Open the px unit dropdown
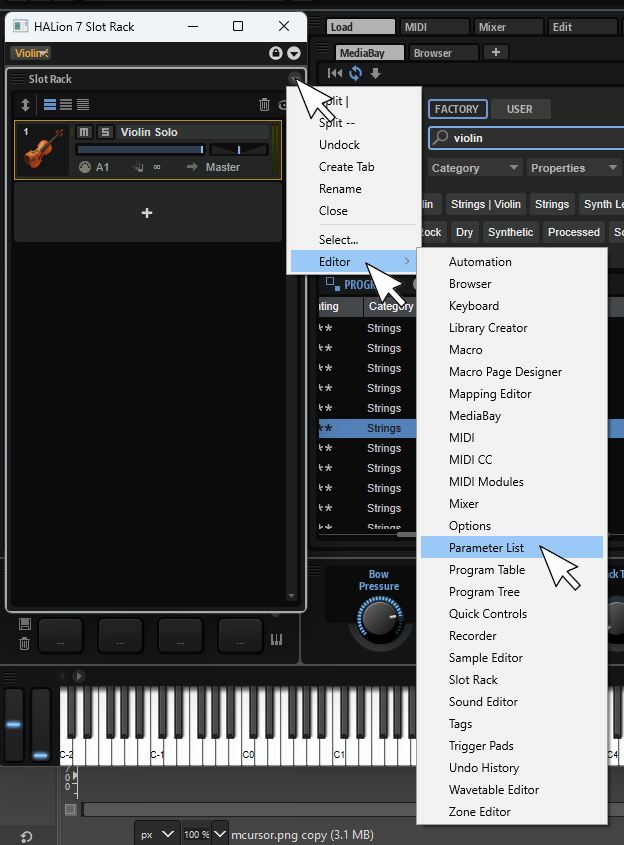The width and height of the screenshot is (624, 845). (156, 834)
